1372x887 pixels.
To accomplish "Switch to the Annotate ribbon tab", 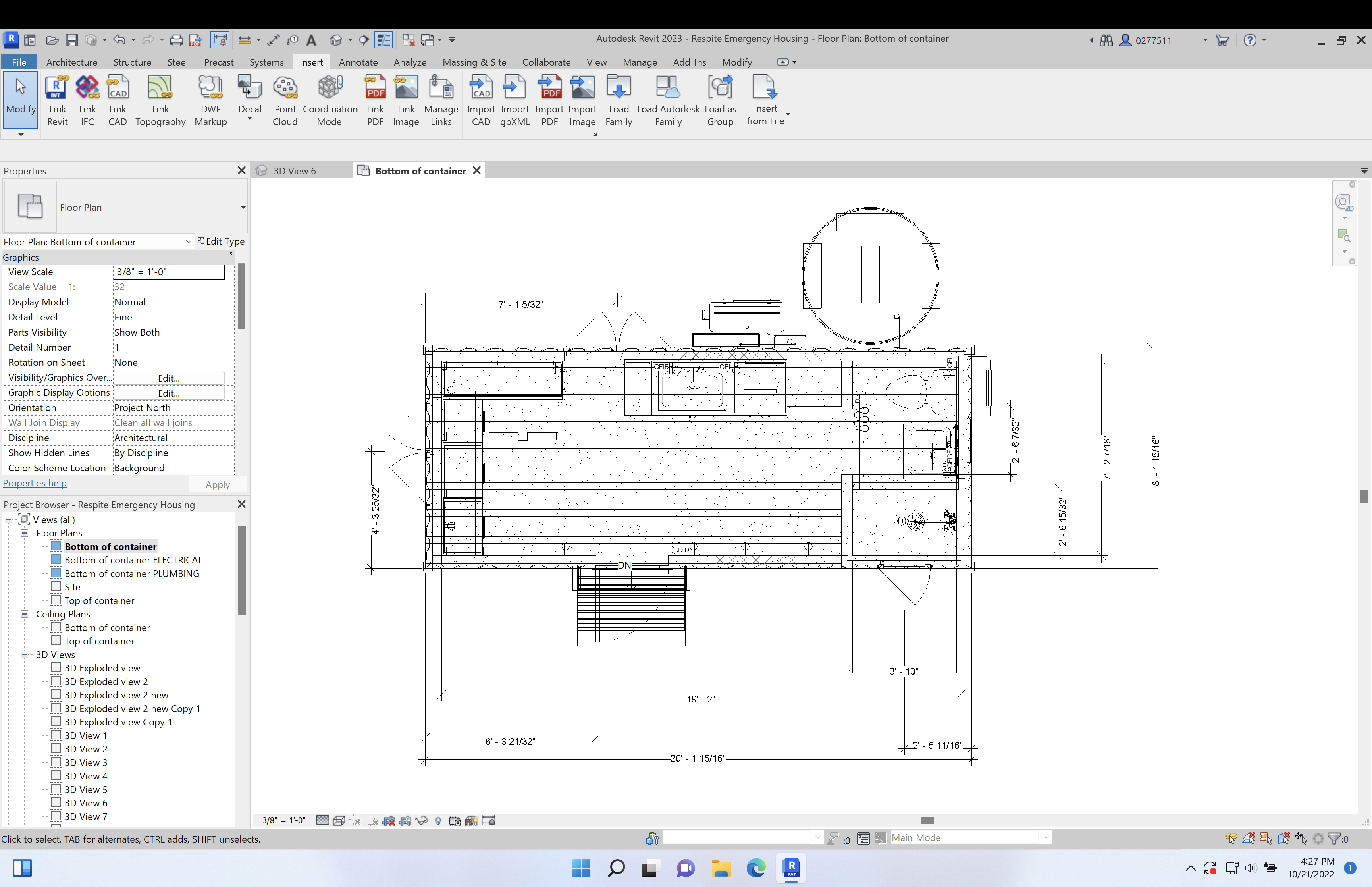I will click(358, 62).
